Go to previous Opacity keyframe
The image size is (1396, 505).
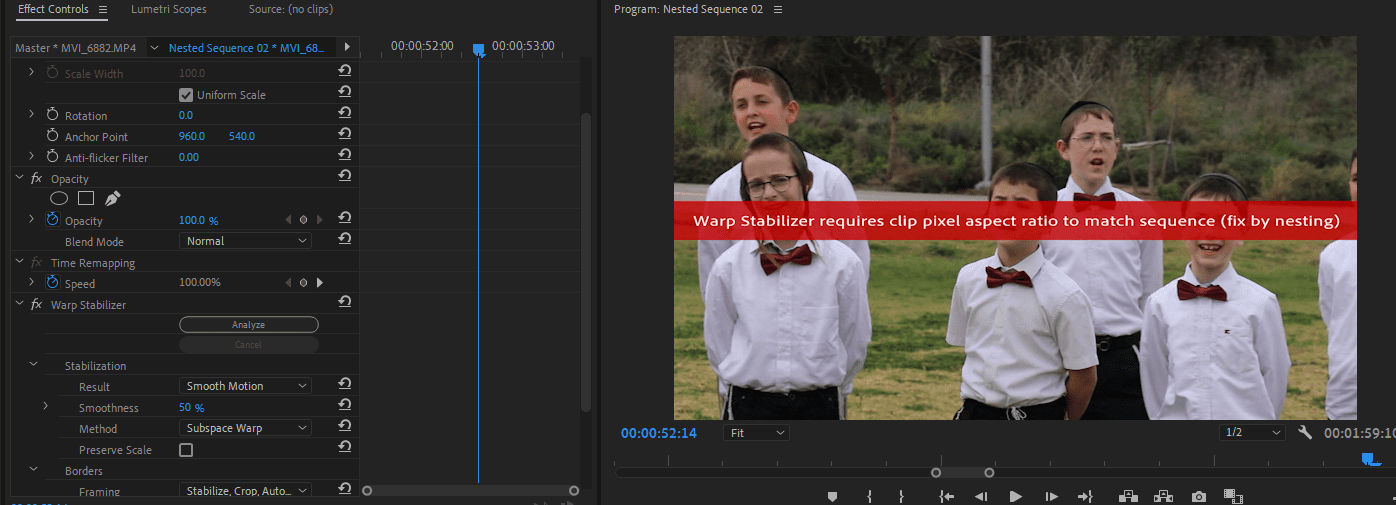click(x=288, y=220)
